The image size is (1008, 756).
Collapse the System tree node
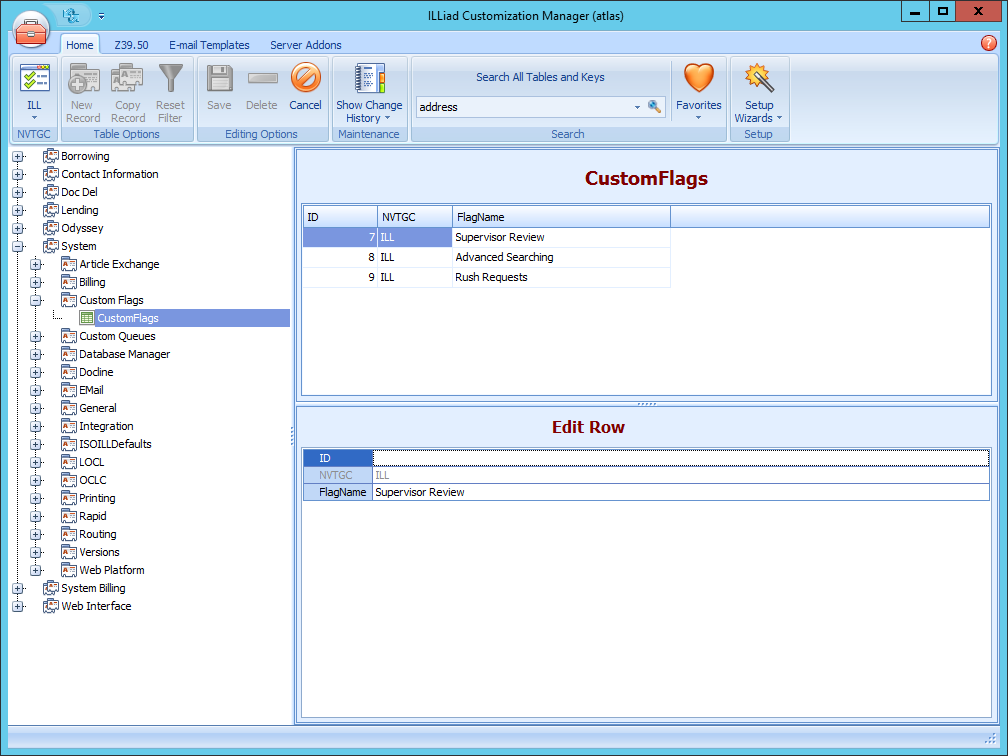click(x=18, y=245)
